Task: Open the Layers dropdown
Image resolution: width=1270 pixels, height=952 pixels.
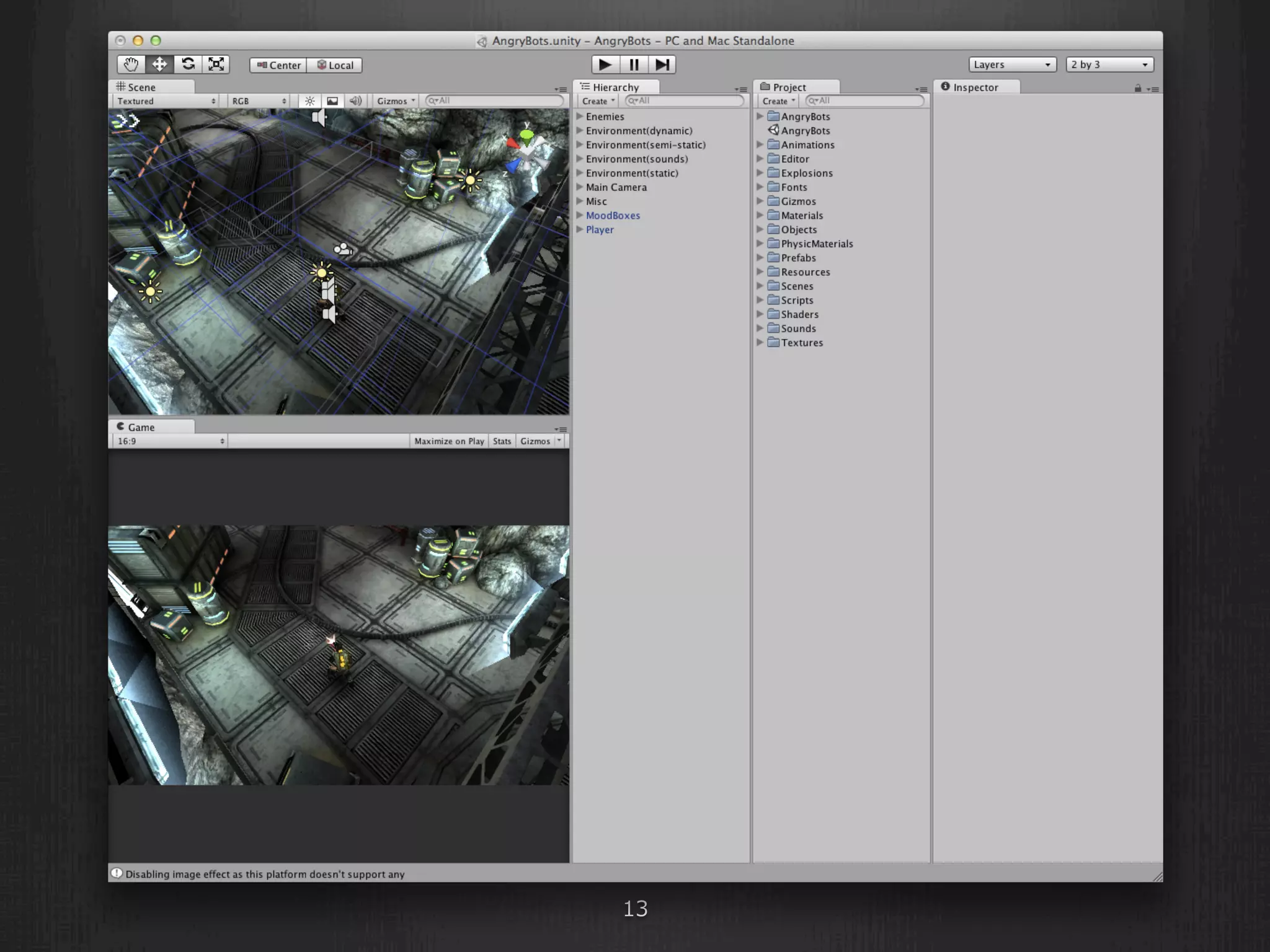Action: [x=1012, y=64]
